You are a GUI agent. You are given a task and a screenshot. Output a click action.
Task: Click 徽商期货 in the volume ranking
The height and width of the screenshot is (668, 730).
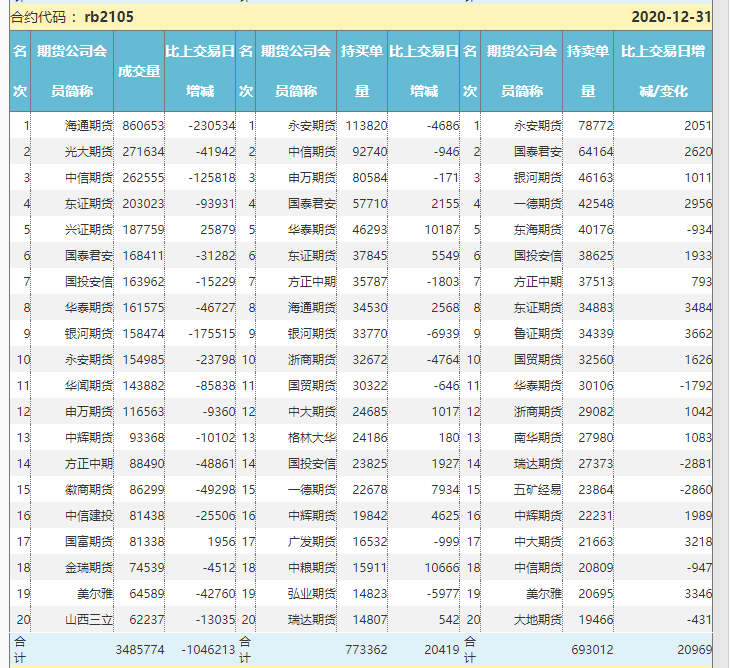pyautogui.click(x=89, y=490)
